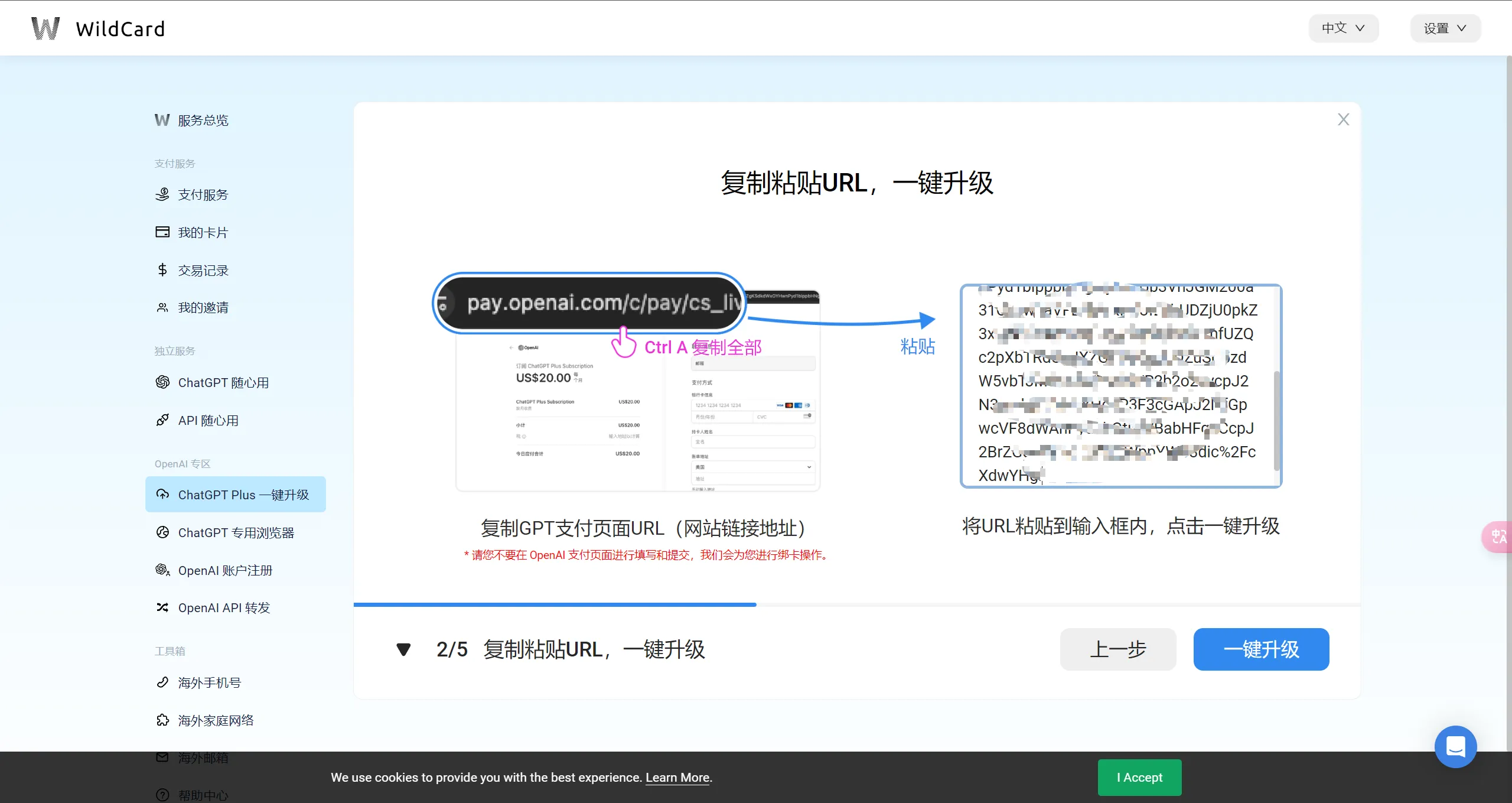1512x803 pixels.
Task: Click the 帮助中心 question icon
Action: click(x=162, y=795)
